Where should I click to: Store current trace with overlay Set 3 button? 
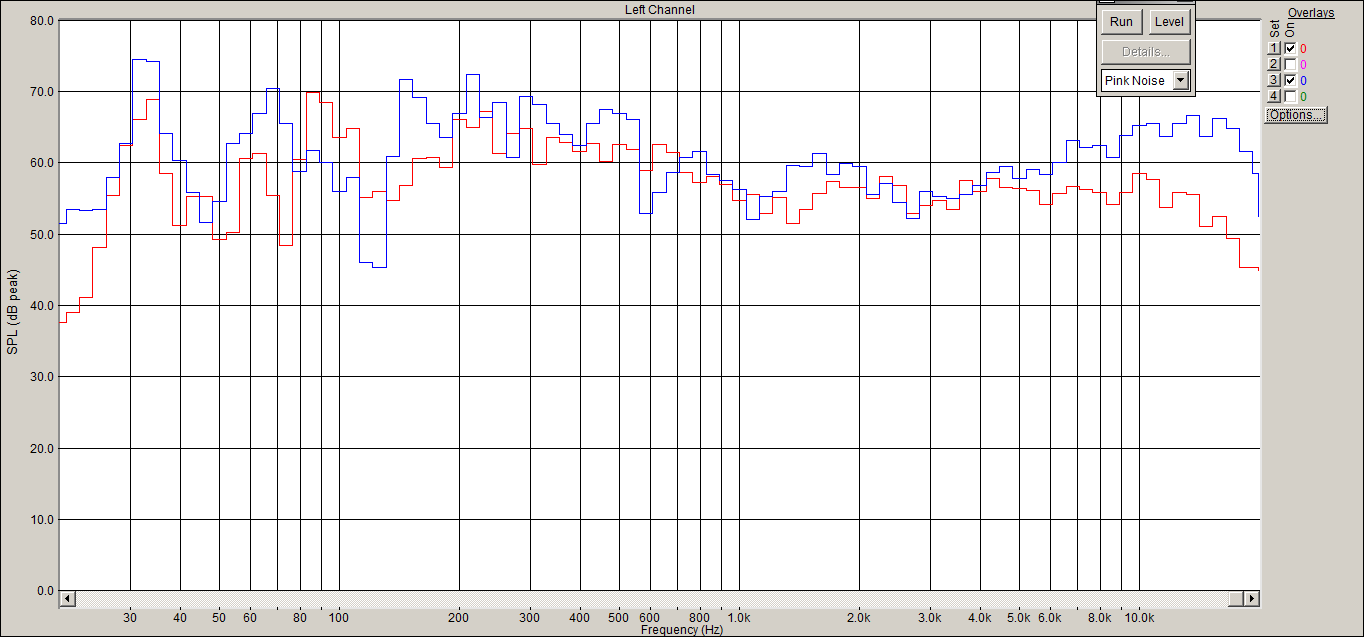[x=1273, y=80]
